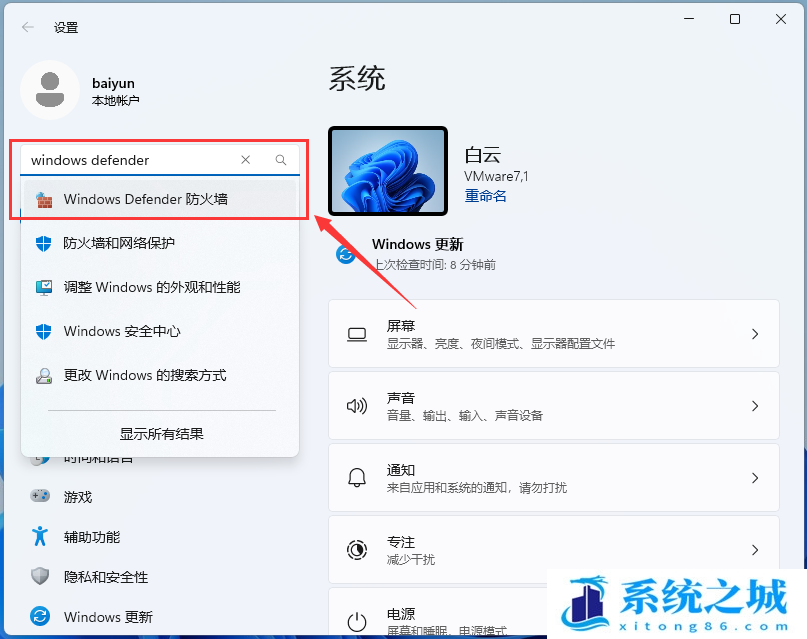Maximize the 设置 window
Screen dimensions: 807x639
[735, 19]
